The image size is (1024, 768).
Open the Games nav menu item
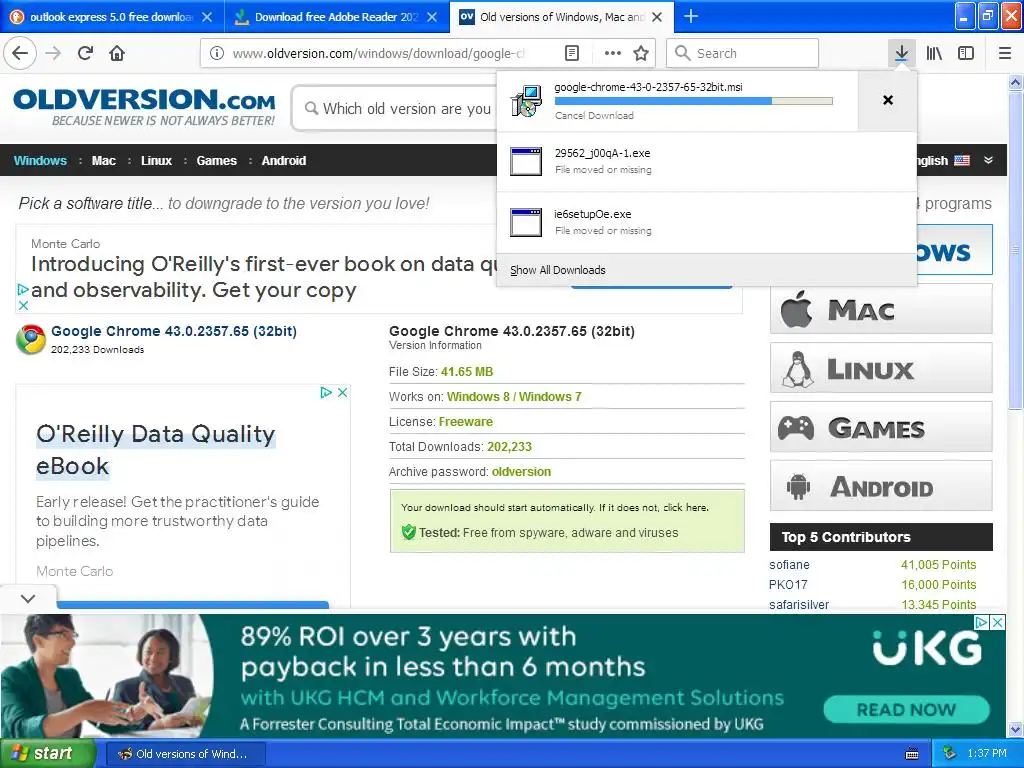[216, 161]
